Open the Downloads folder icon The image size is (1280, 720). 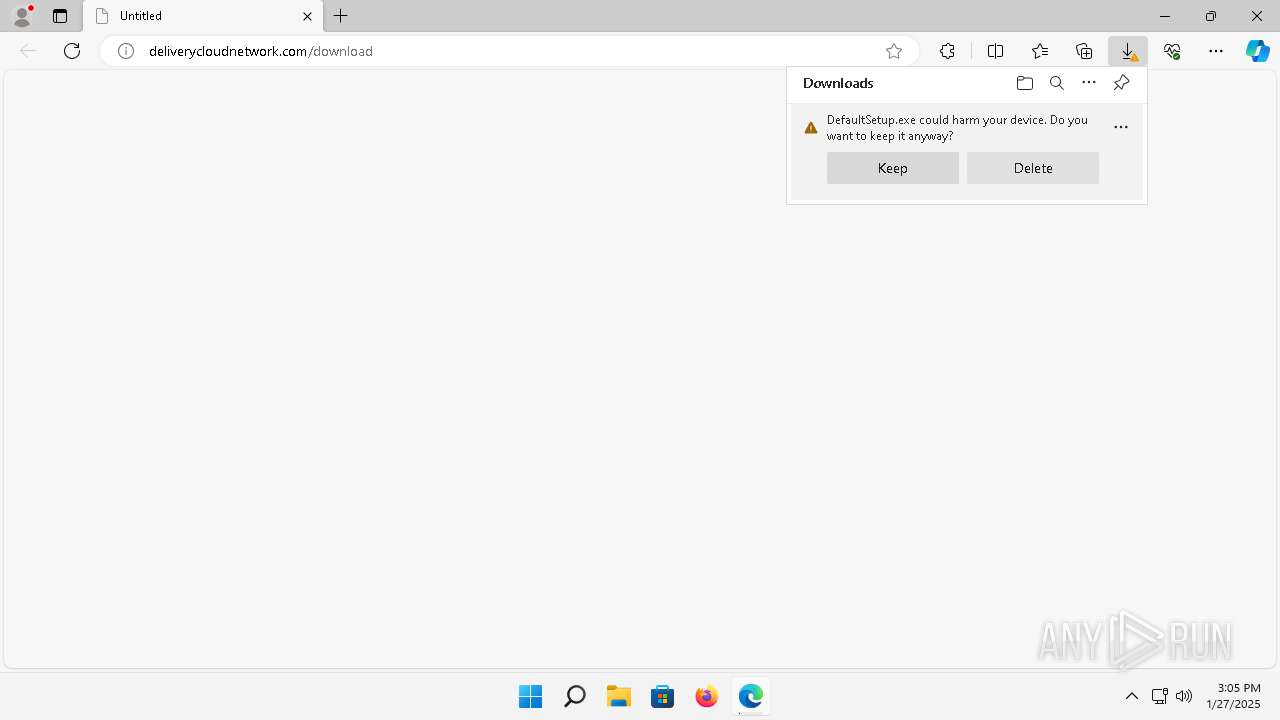click(x=1024, y=83)
